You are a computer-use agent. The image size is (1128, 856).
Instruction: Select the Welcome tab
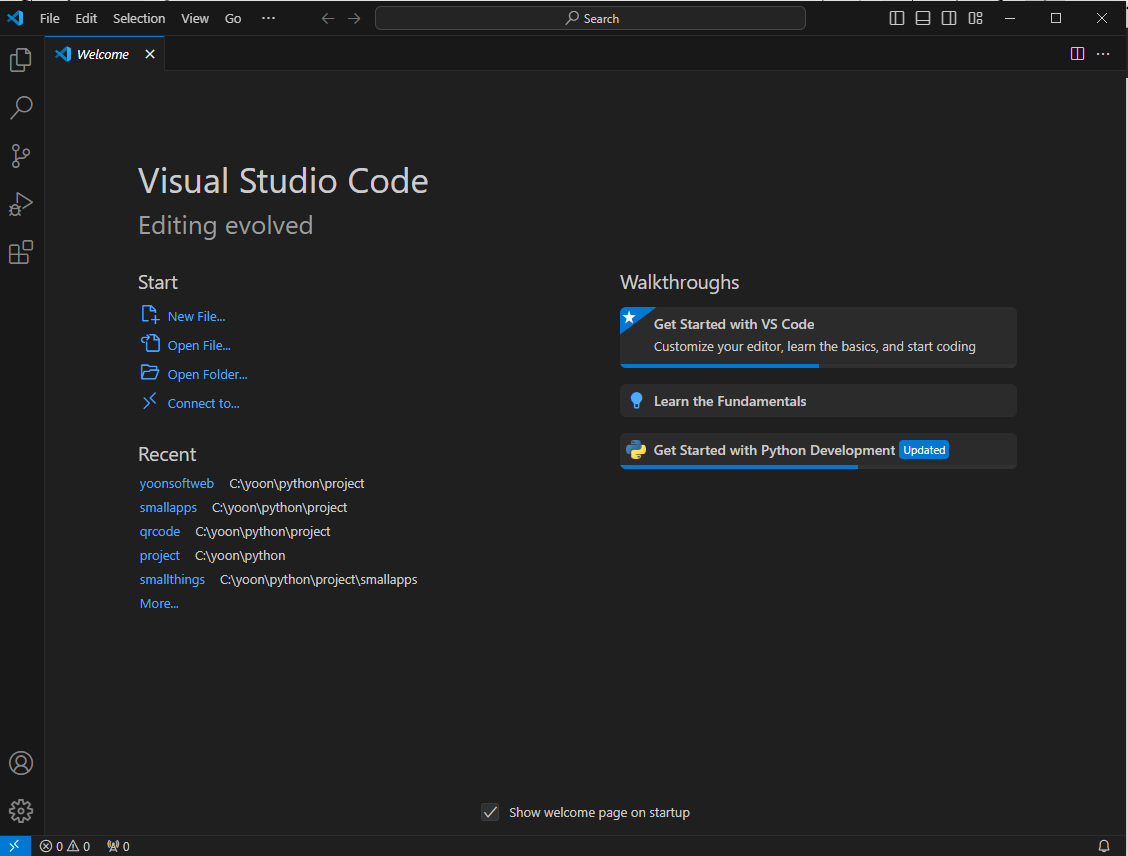click(x=105, y=54)
